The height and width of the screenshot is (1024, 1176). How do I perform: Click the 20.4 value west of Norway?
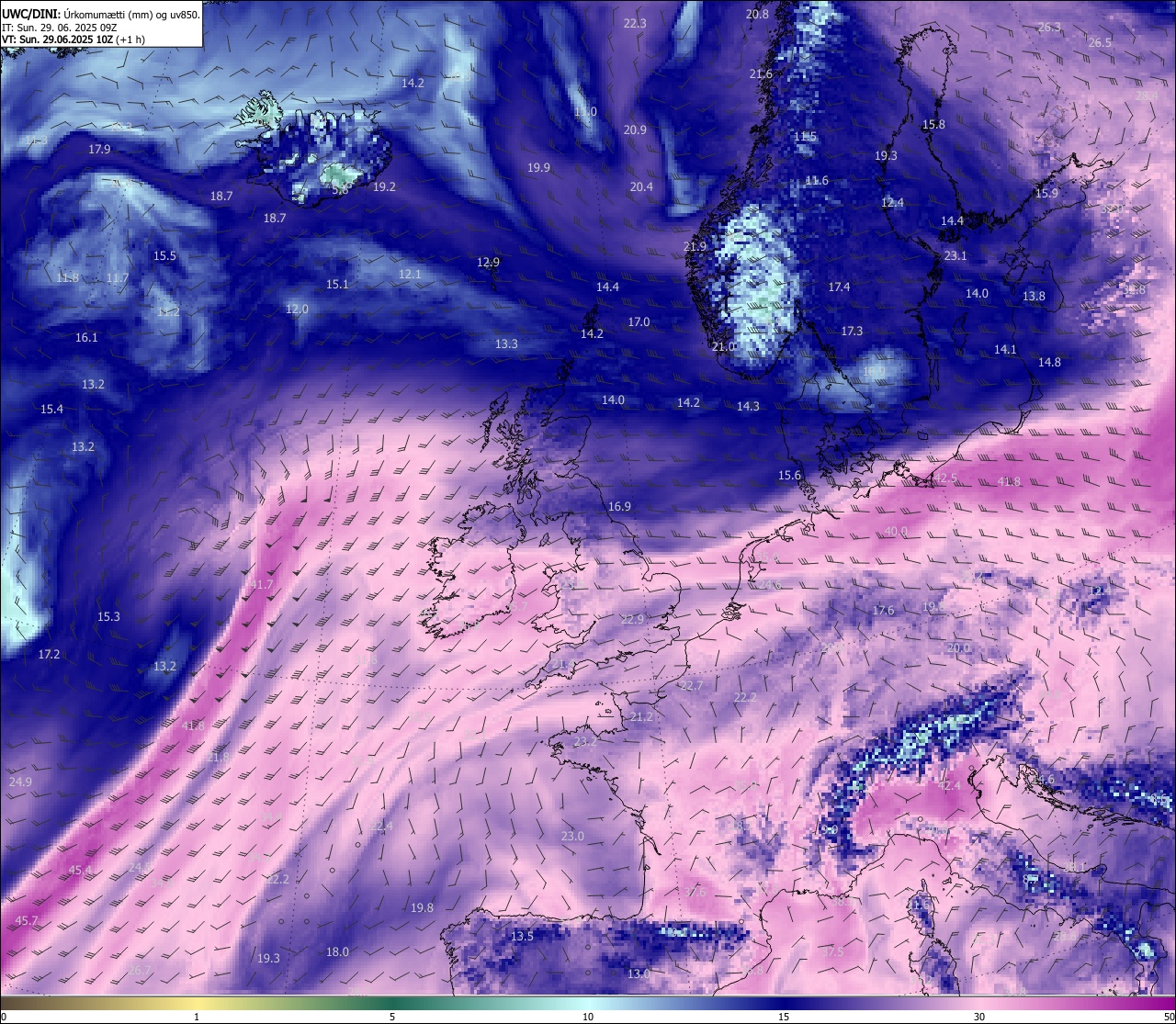pos(641,186)
